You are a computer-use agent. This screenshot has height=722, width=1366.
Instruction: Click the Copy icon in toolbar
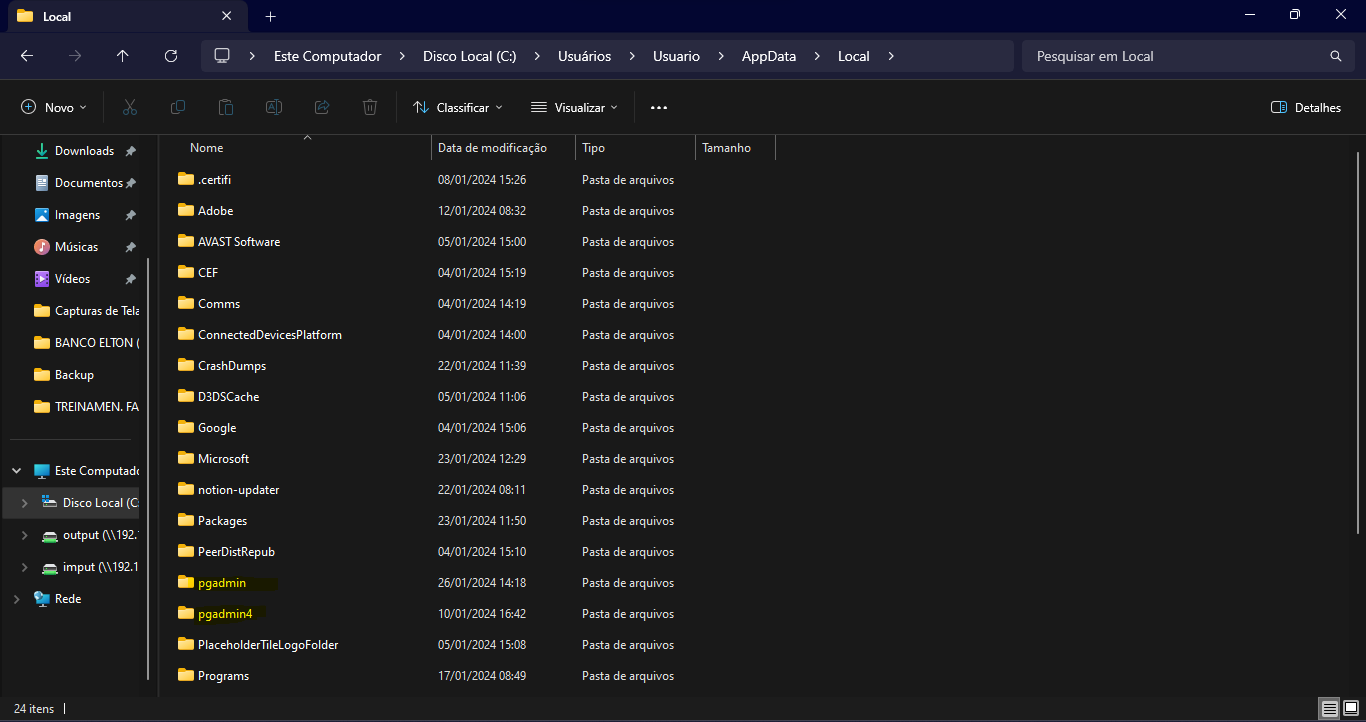point(178,107)
